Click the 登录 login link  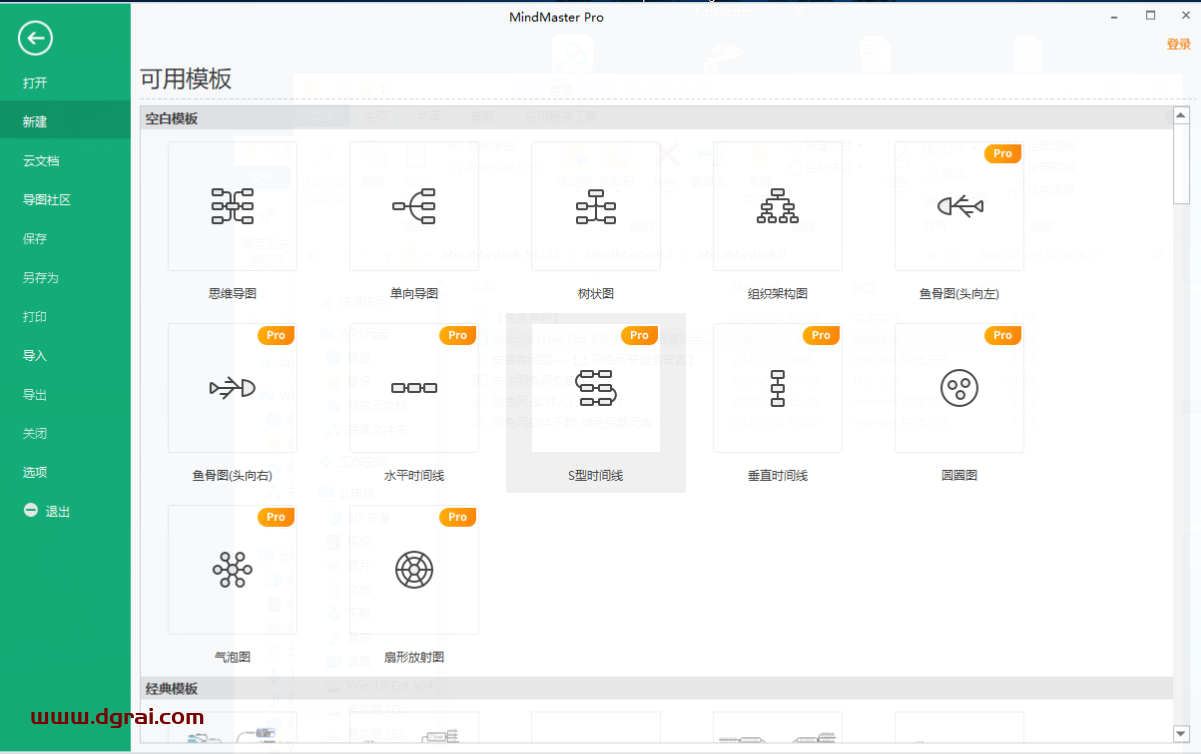point(1178,44)
